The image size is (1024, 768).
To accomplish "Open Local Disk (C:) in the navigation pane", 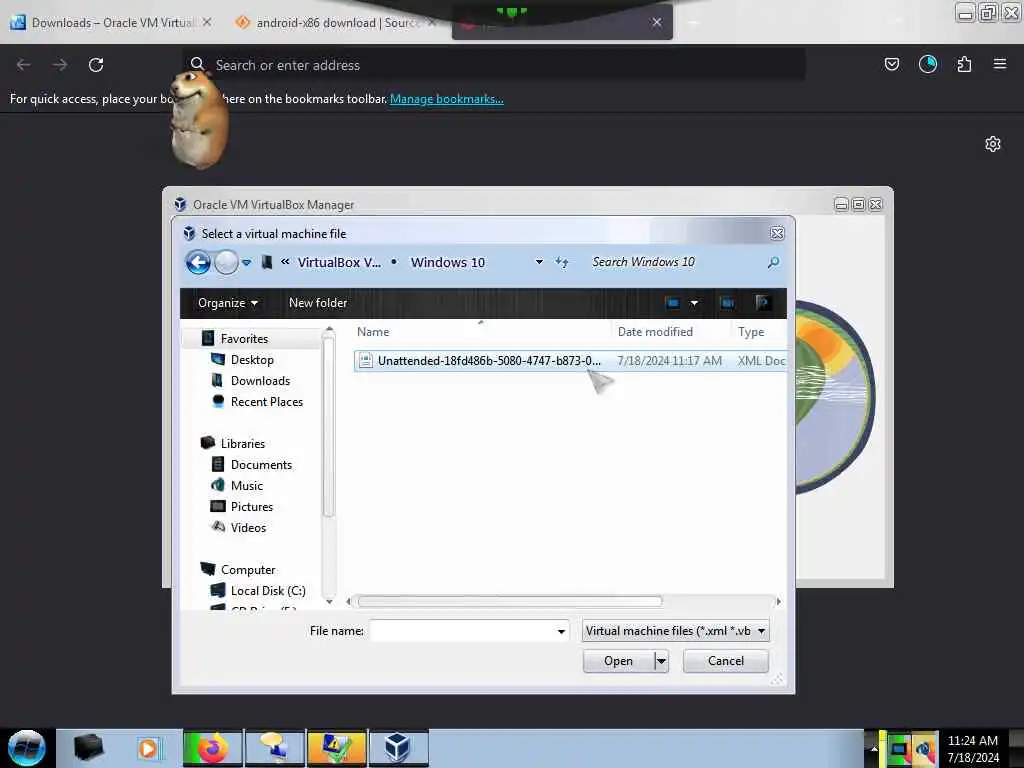I will (x=268, y=590).
